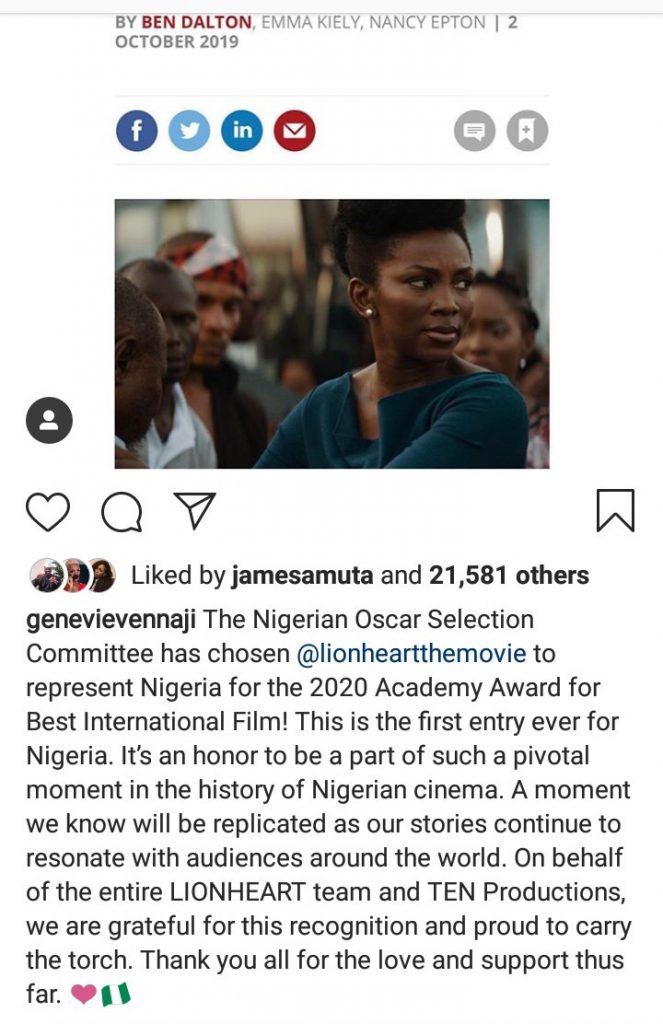Click author name Emma Kiely
The width and height of the screenshot is (663, 1024).
(310, 20)
